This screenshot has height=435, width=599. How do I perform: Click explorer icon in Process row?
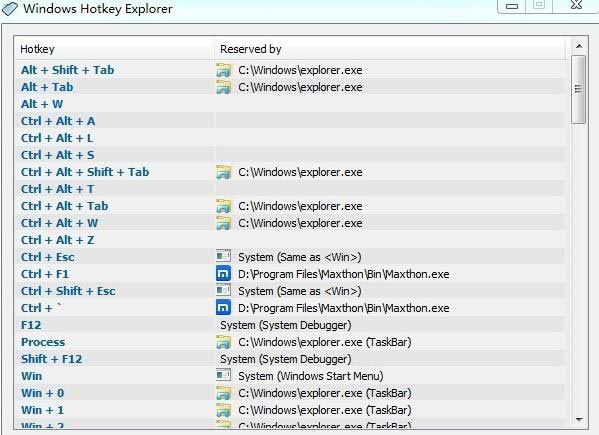click(223, 342)
